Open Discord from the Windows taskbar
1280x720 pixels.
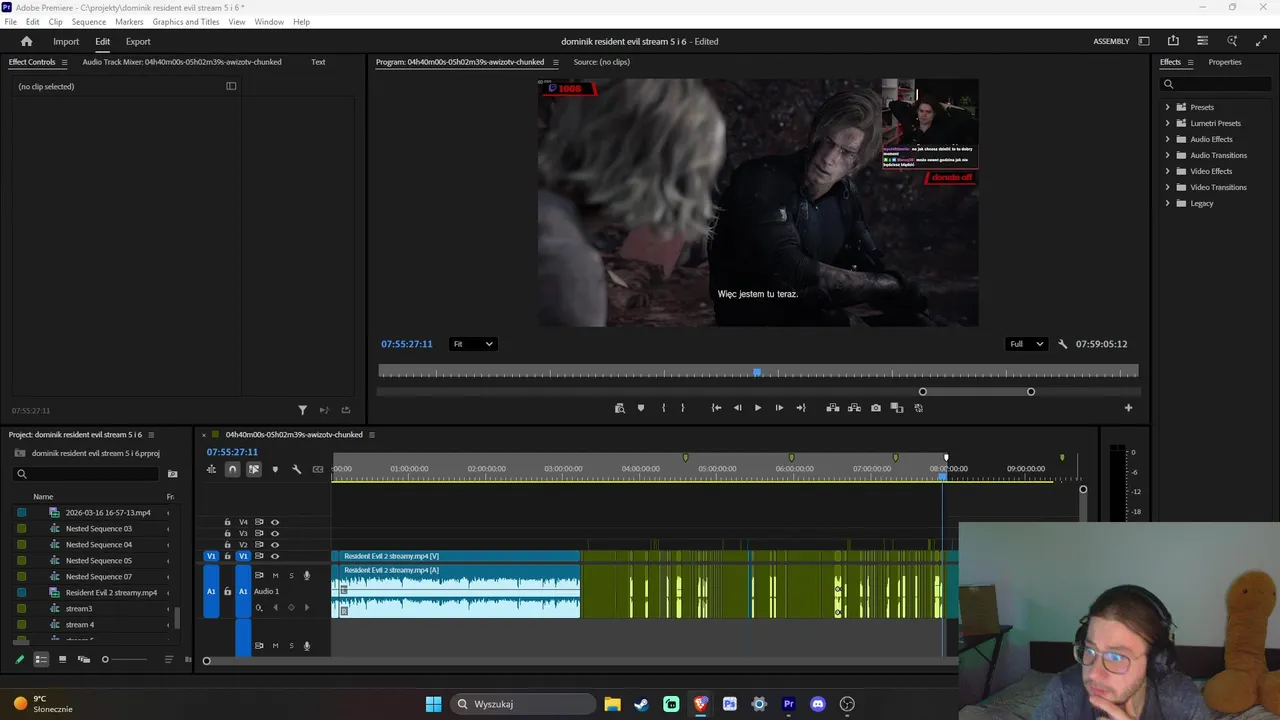pyautogui.click(x=818, y=704)
